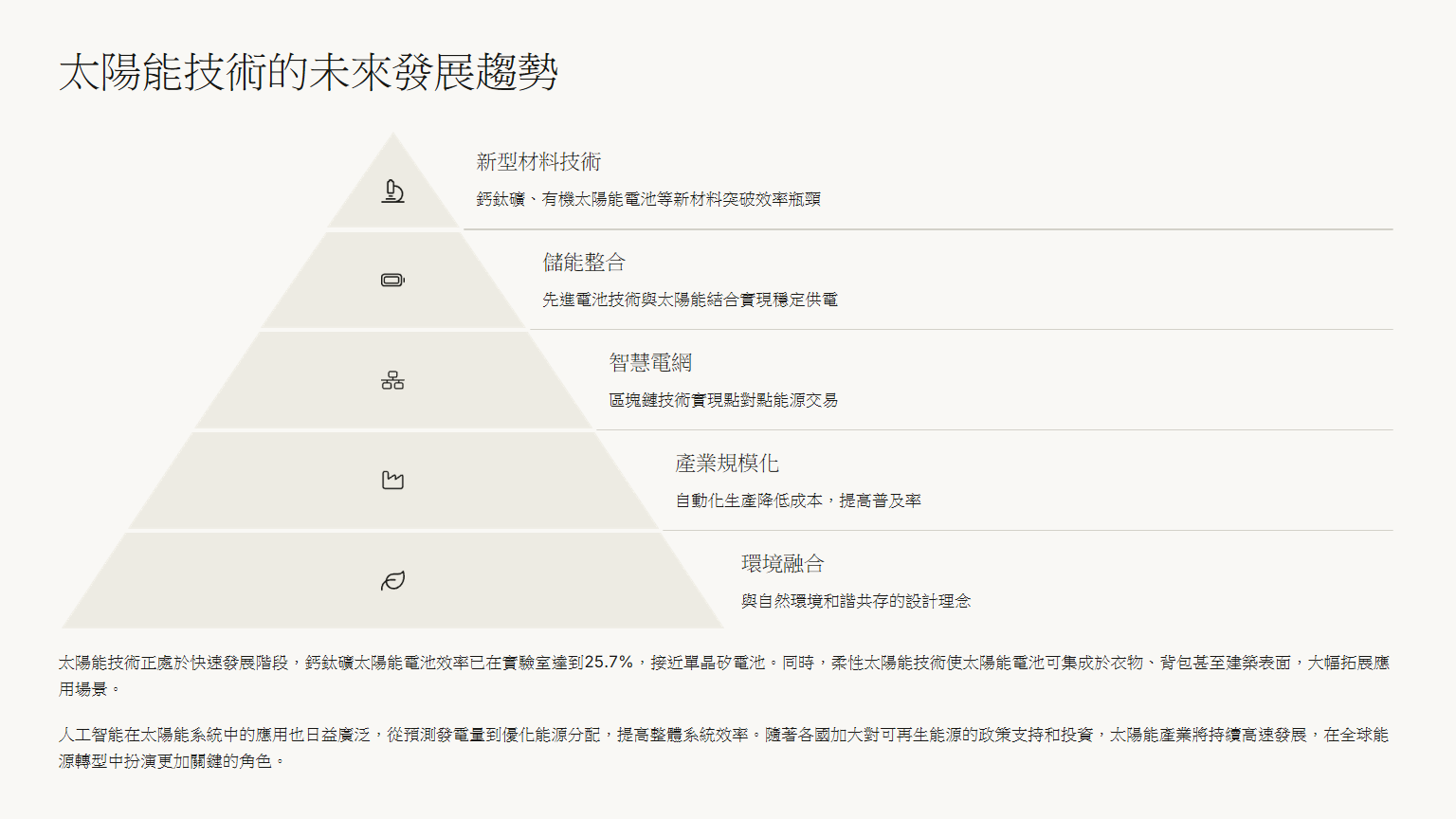
Task: Click the factory icon in the pyramid
Action: click(392, 481)
